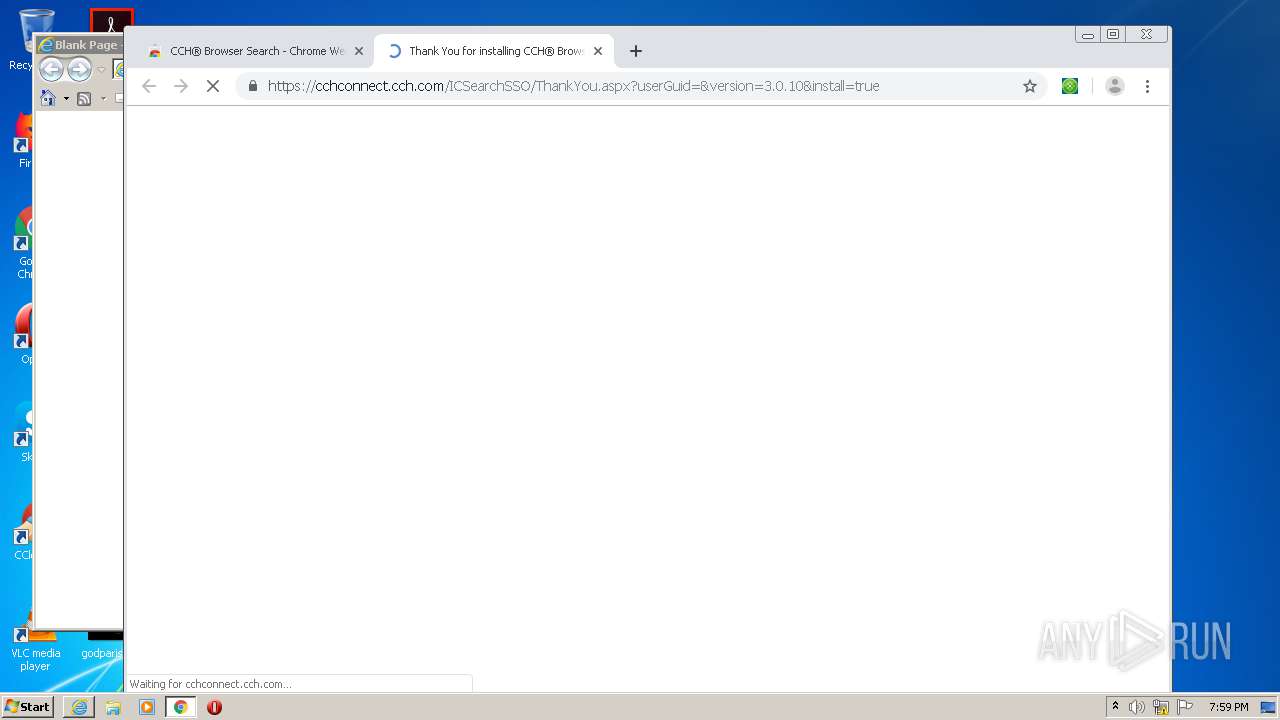Open the green CCH Browser Search extension

(x=1070, y=86)
